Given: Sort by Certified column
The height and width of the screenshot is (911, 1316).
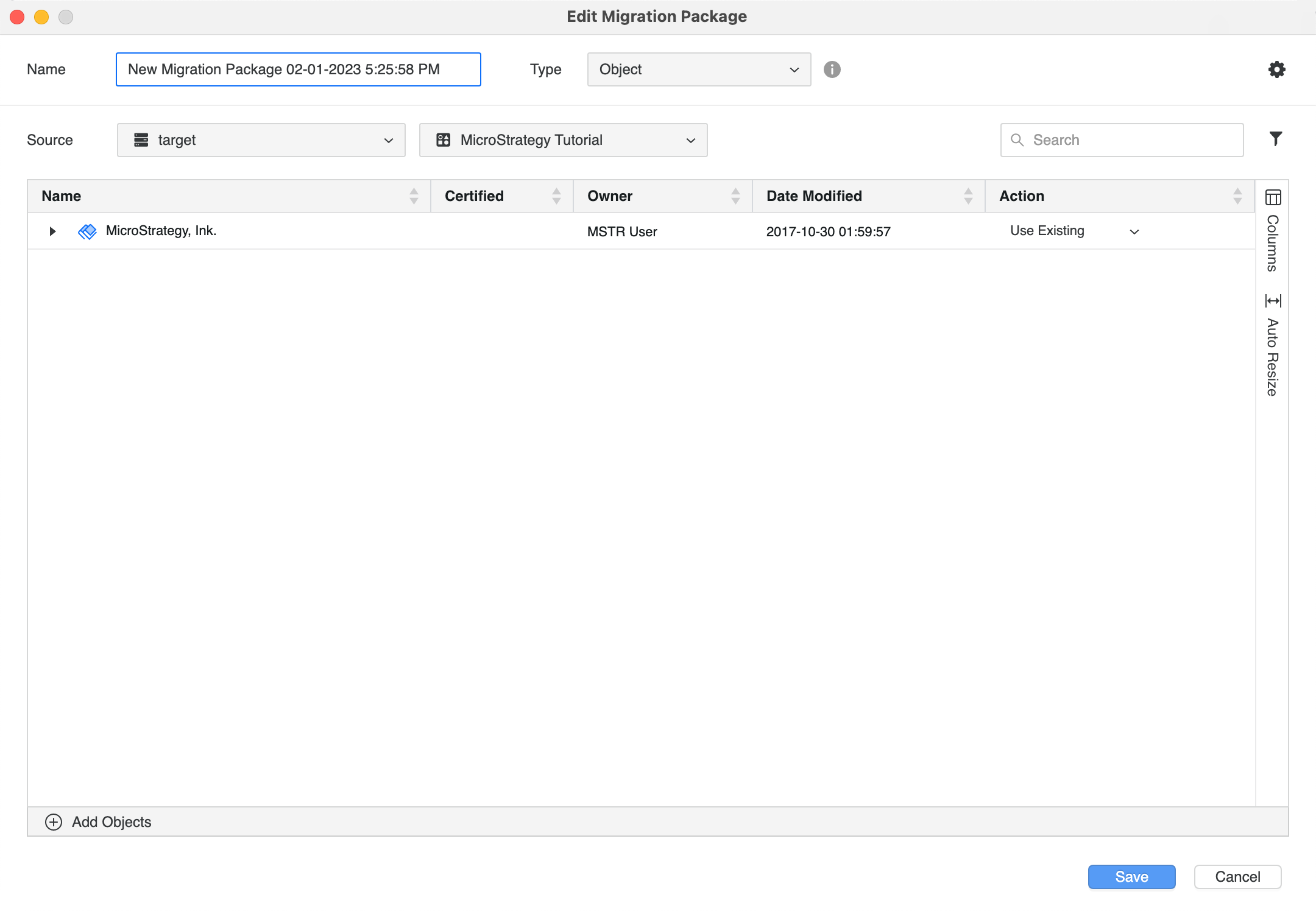Looking at the screenshot, I should tap(474, 196).
